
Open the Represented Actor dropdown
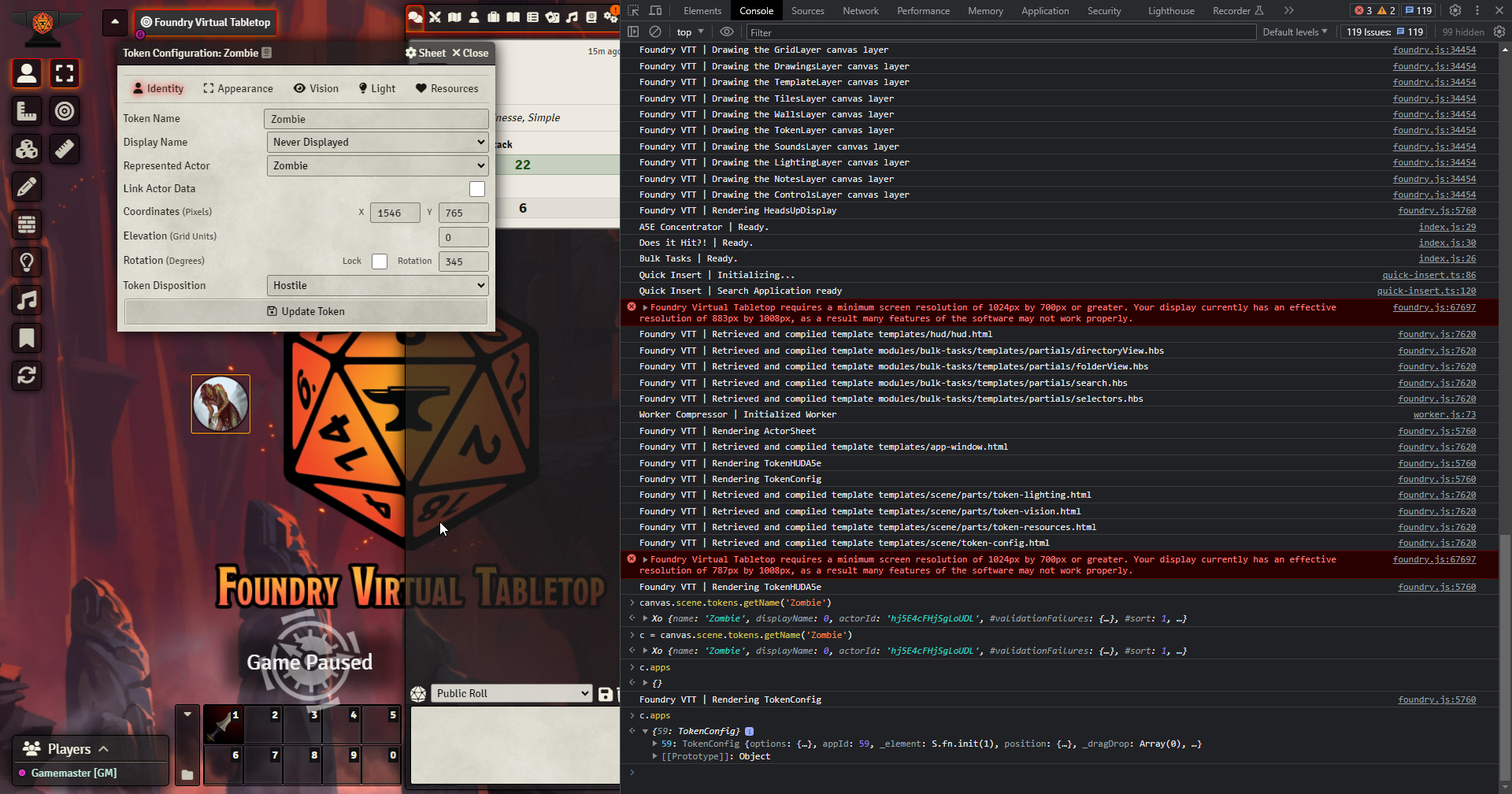378,165
